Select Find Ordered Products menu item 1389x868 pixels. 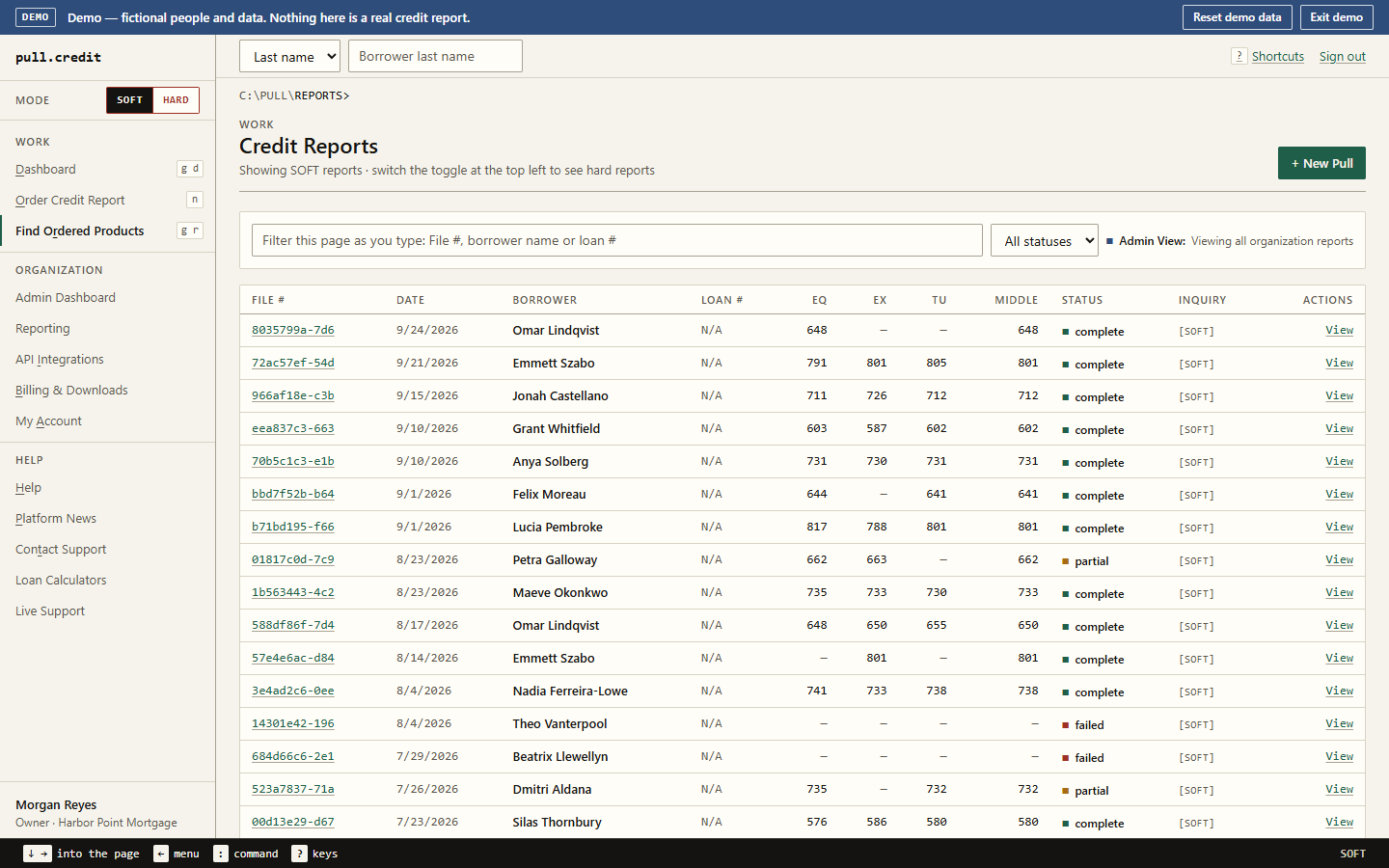click(x=79, y=231)
